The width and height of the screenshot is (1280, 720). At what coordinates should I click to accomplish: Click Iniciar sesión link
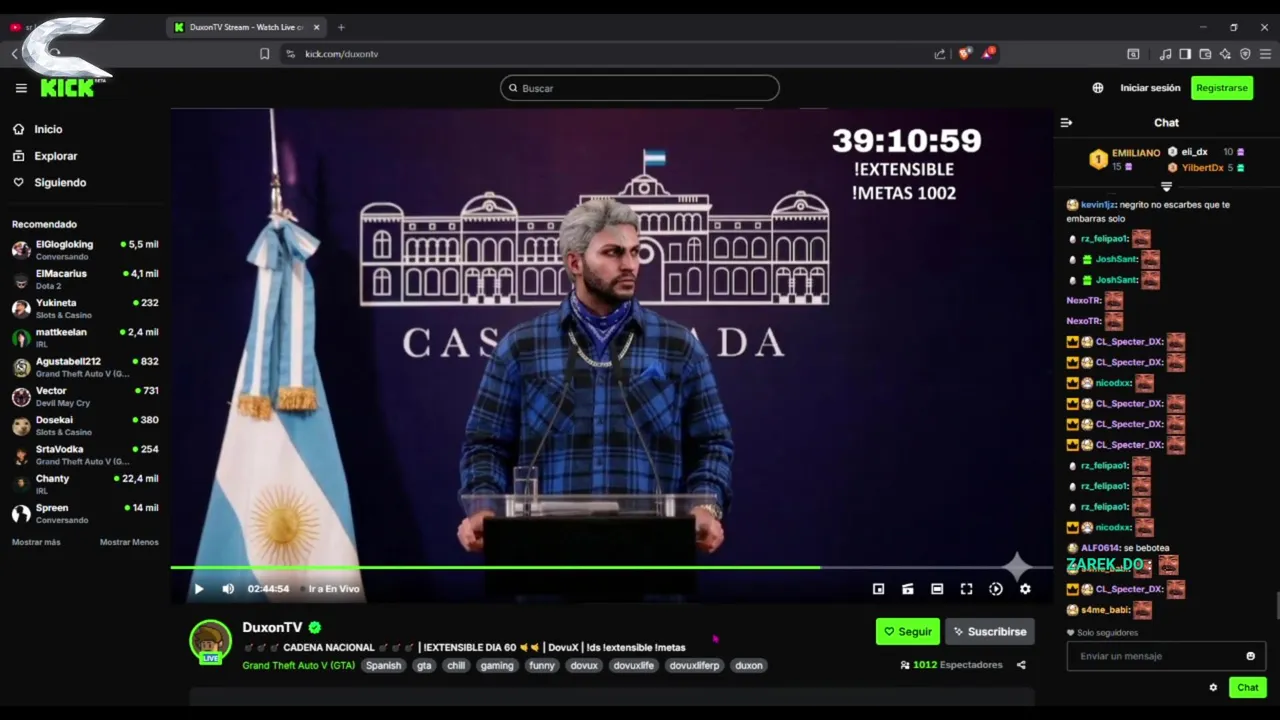point(1150,88)
